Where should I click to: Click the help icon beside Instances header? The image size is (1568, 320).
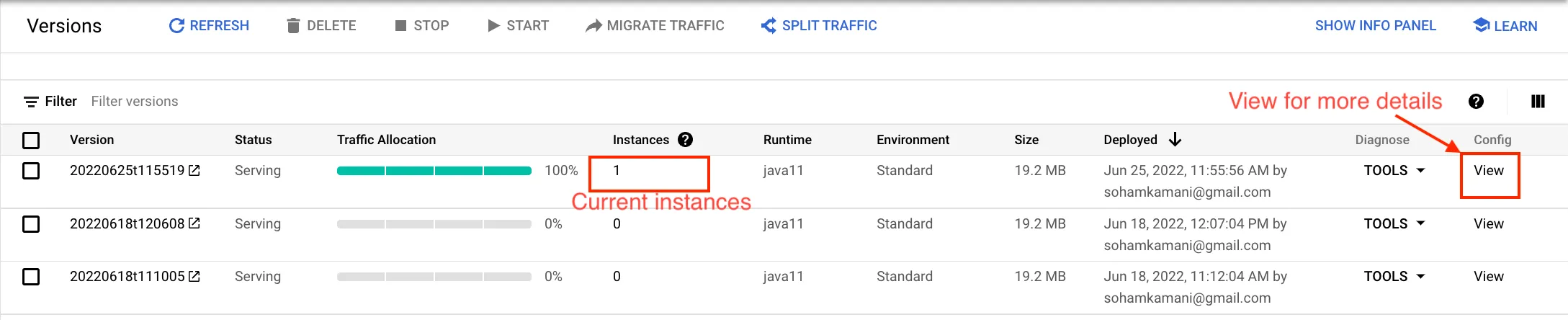686,140
